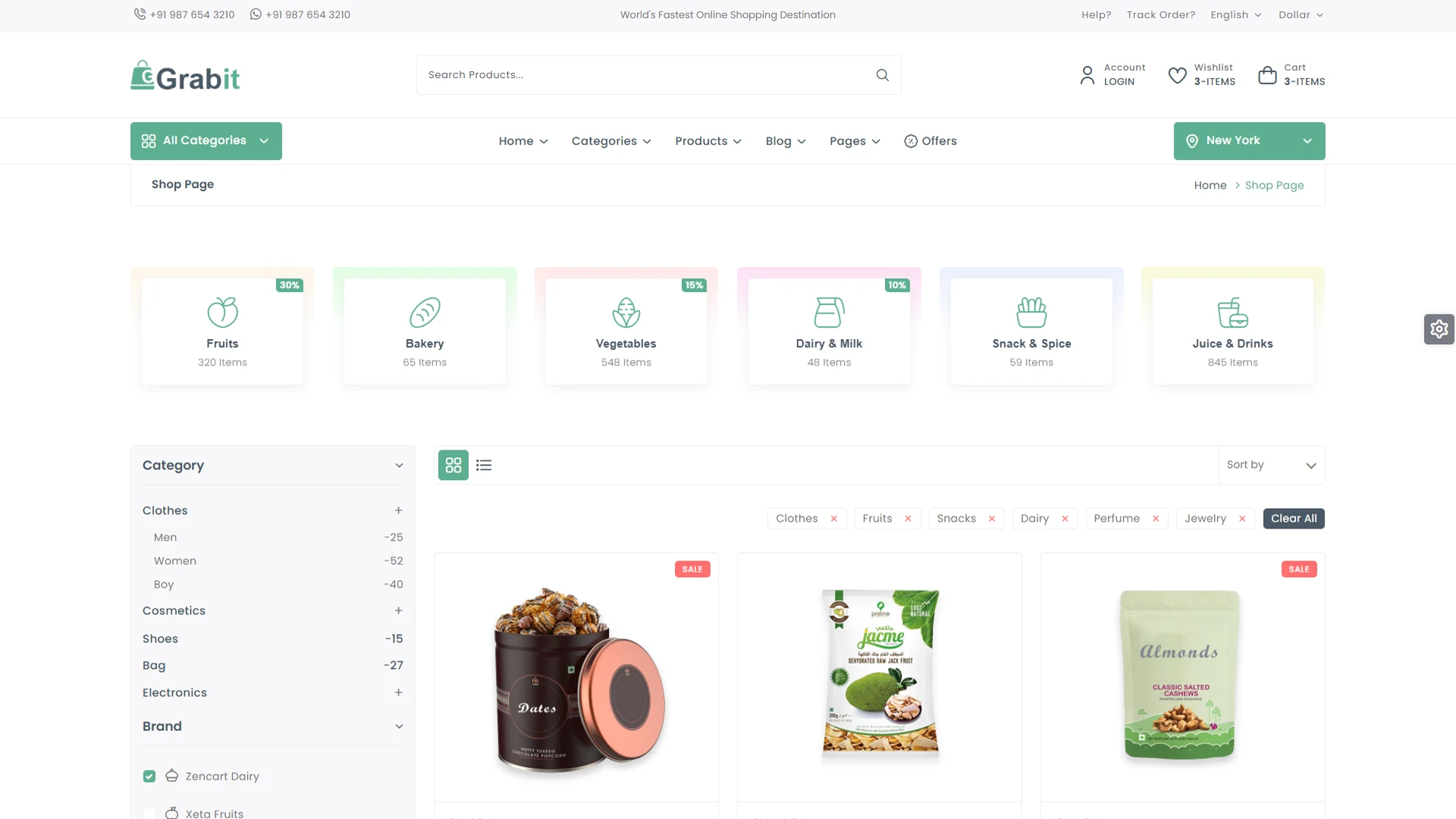Click the 30% badge on Fruits card
The height and width of the screenshot is (819, 1456).
tap(290, 285)
